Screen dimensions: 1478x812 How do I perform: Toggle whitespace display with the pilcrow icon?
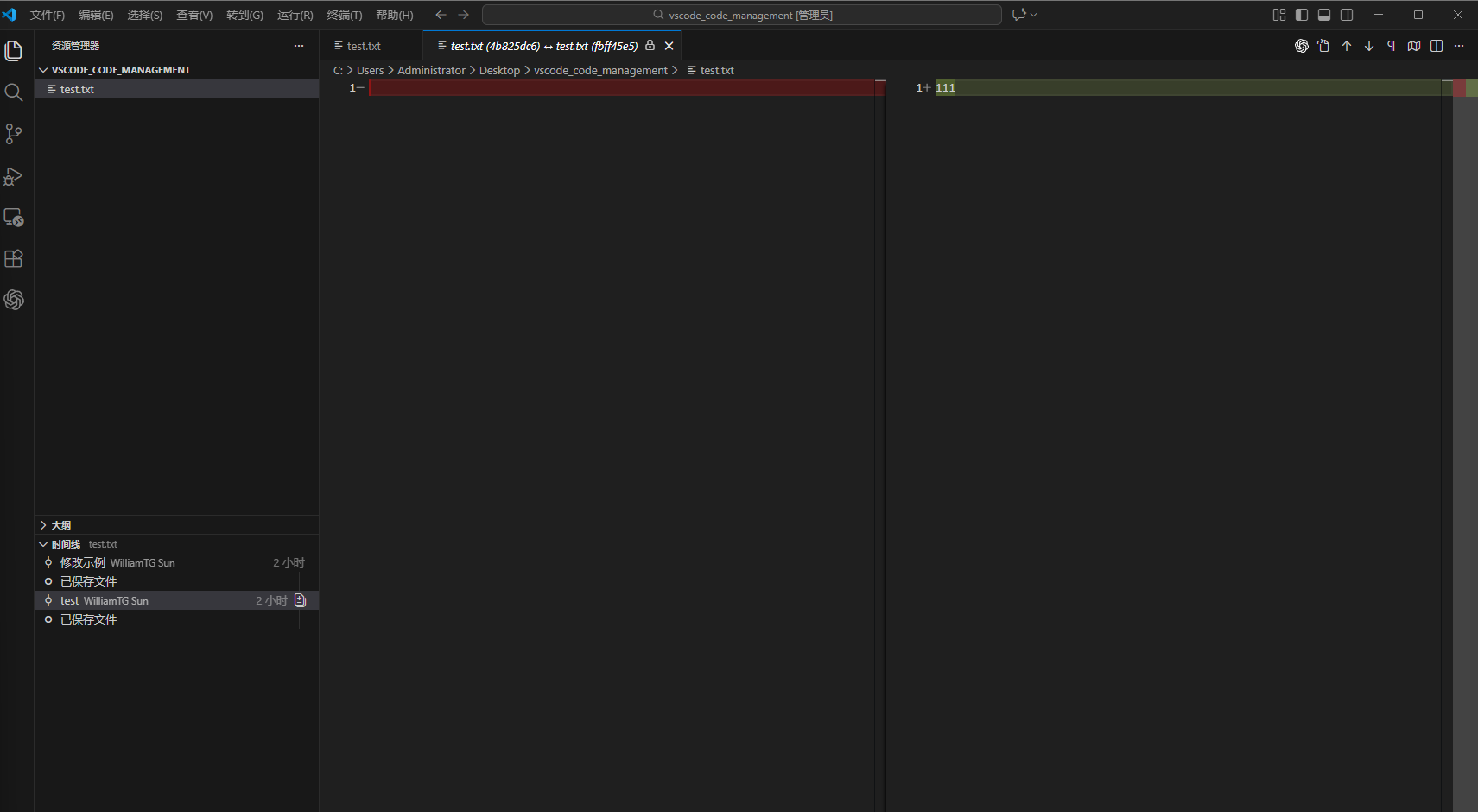[1392, 46]
